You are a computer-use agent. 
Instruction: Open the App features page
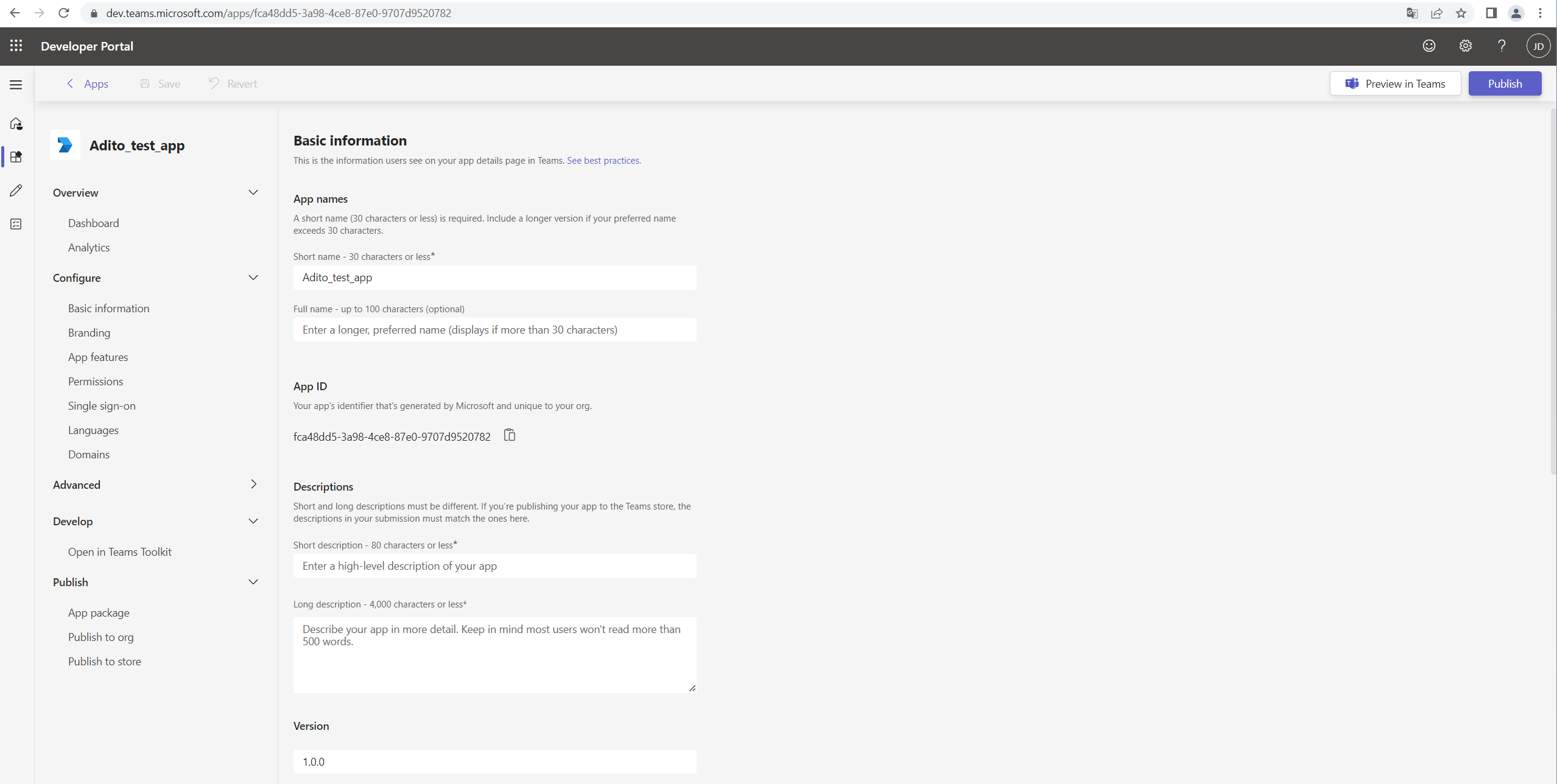tap(98, 357)
